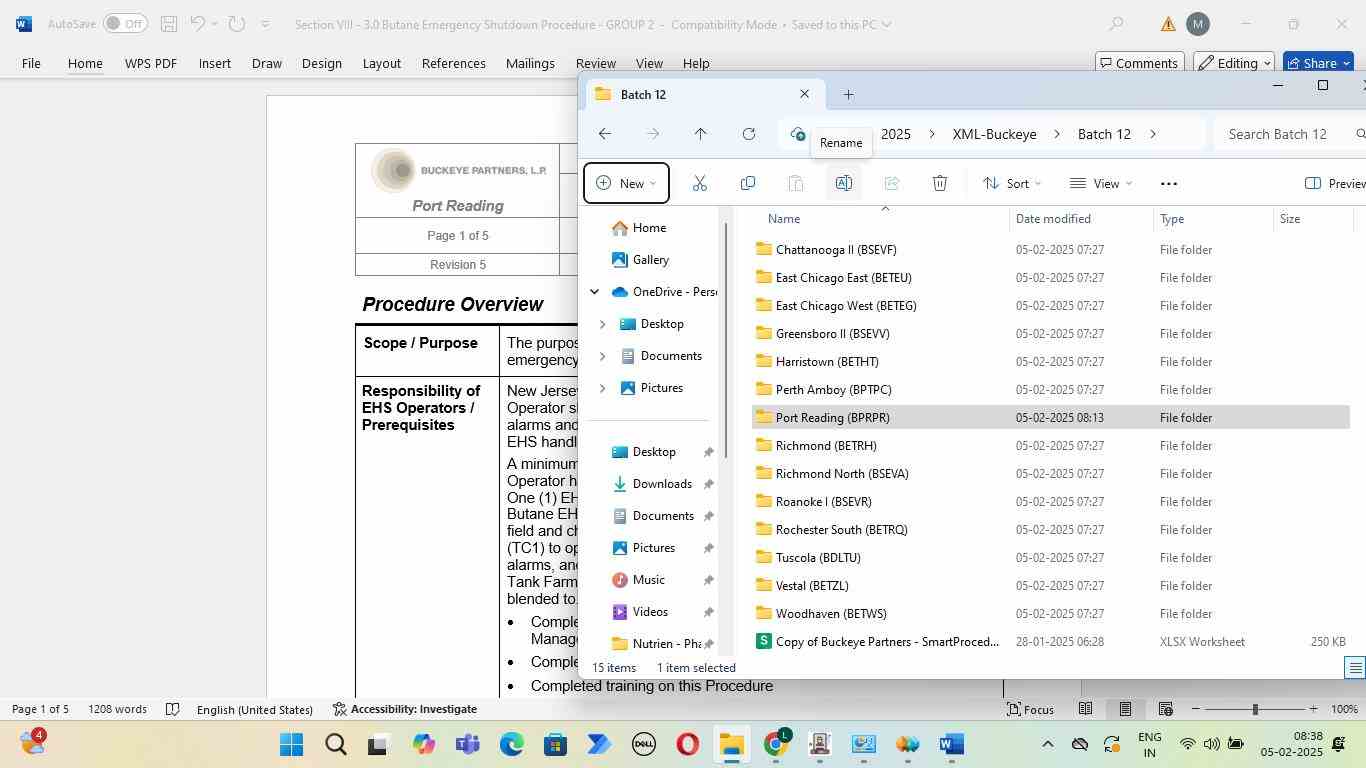Open the Review ribbon tab
1366x768 pixels.
click(x=595, y=63)
